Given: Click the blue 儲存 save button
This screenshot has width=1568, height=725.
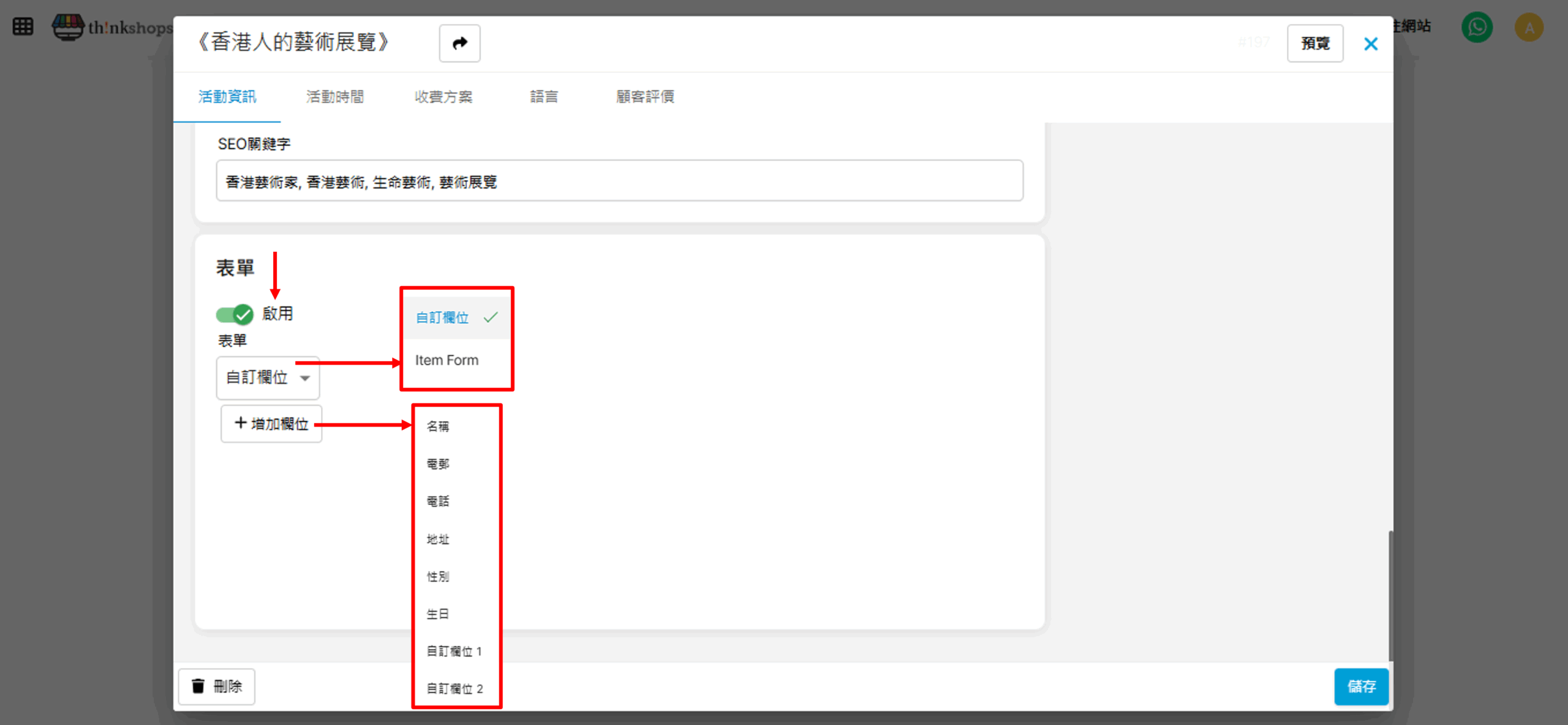Looking at the screenshot, I should 1360,686.
